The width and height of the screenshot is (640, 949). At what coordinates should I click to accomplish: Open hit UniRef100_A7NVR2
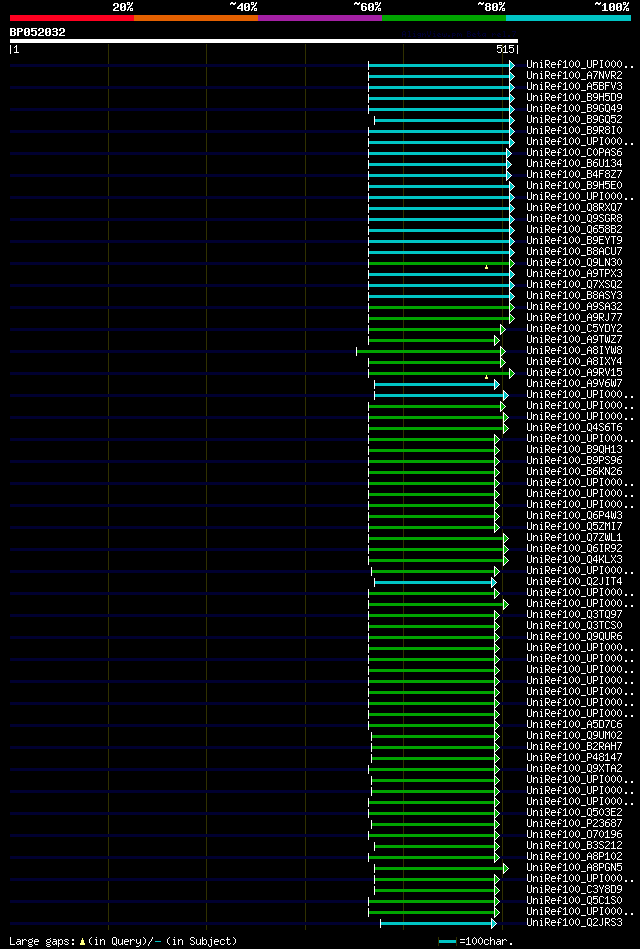[574, 76]
